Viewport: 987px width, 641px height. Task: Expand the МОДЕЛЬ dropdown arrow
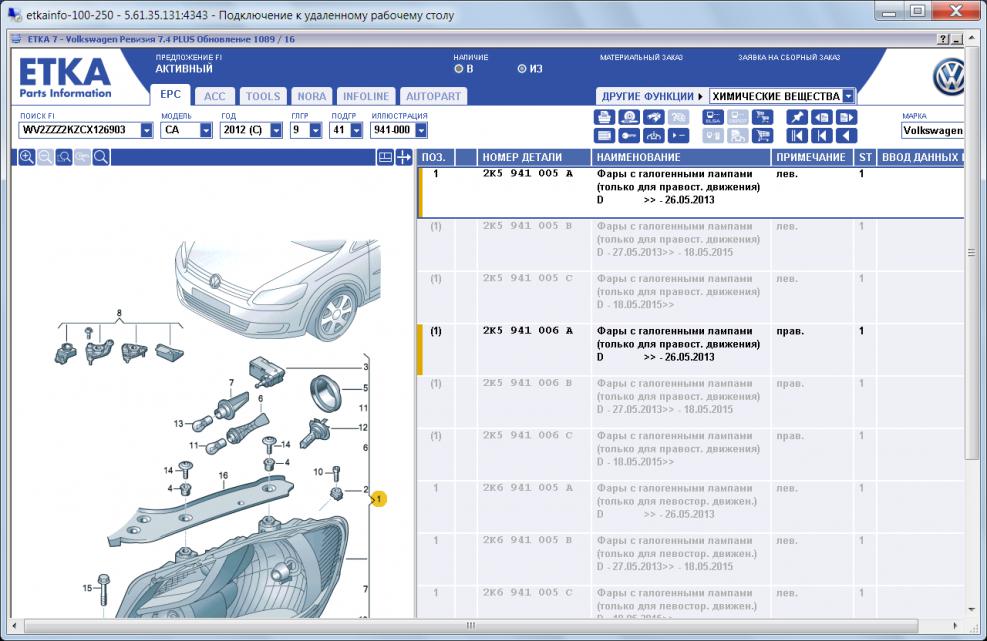(206, 130)
